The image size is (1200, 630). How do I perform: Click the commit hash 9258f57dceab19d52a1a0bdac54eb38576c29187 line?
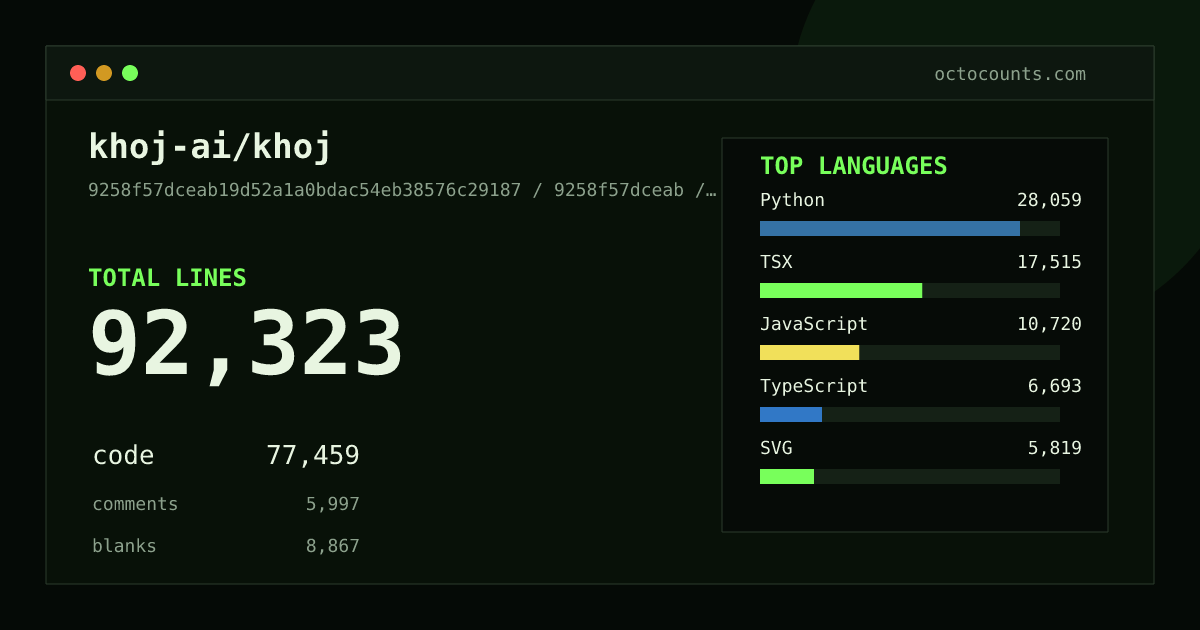pos(402,190)
